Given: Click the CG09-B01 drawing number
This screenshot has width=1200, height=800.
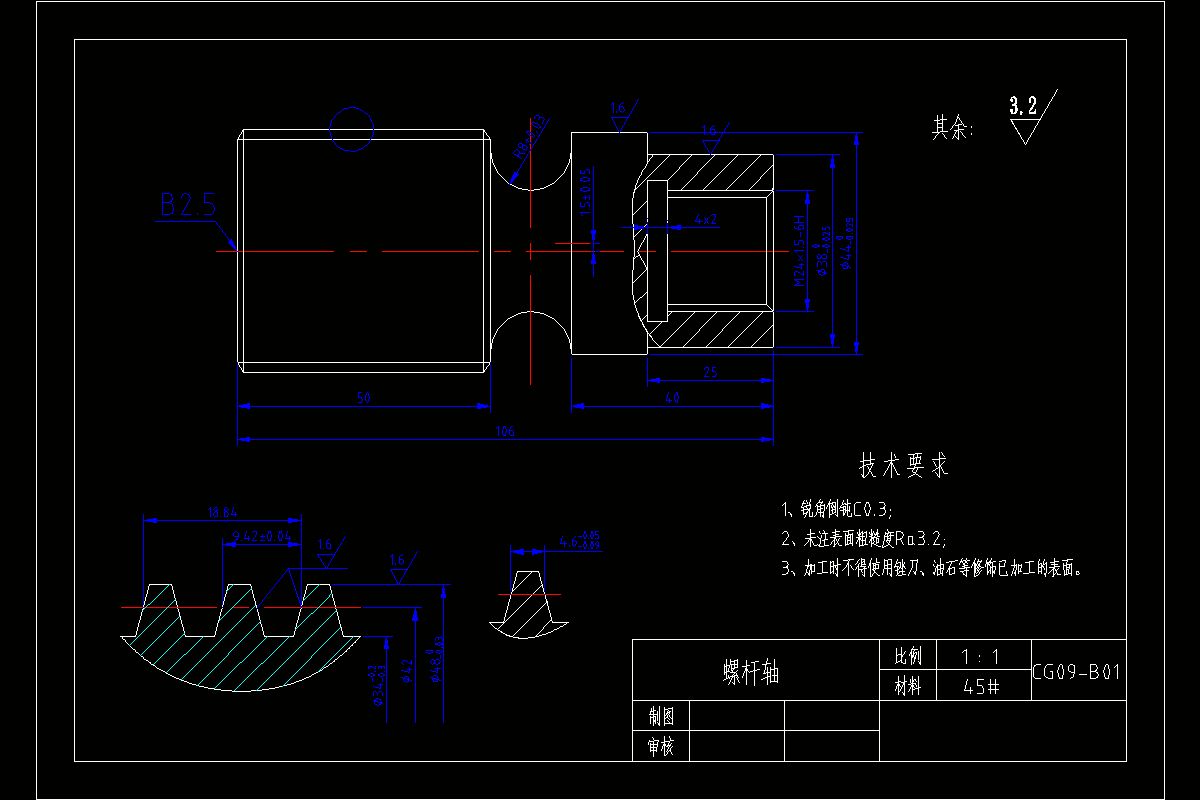Looking at the screenshot, I should 1077,673.
